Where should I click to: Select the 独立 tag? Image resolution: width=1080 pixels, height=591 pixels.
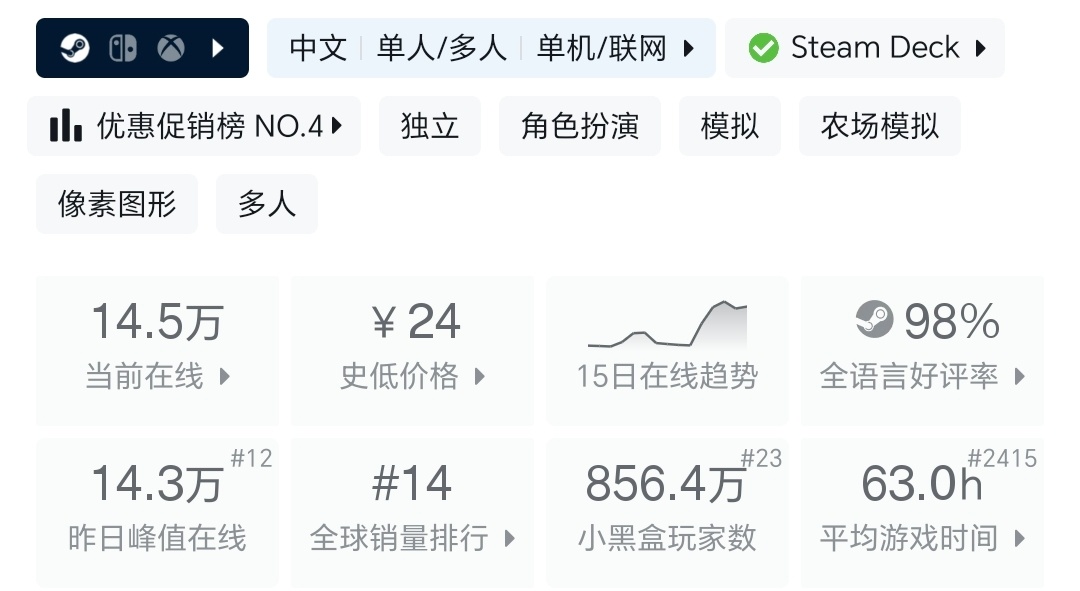tap(430, 126)
